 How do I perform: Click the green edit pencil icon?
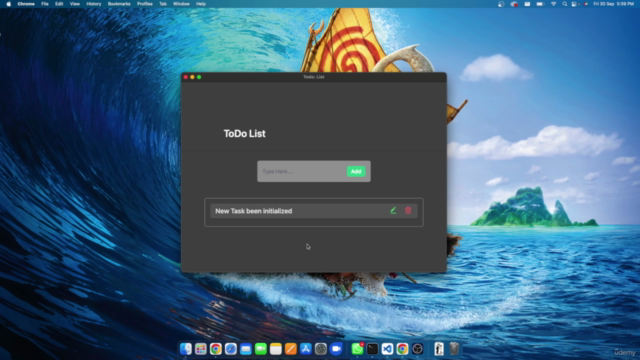(393, 211)
